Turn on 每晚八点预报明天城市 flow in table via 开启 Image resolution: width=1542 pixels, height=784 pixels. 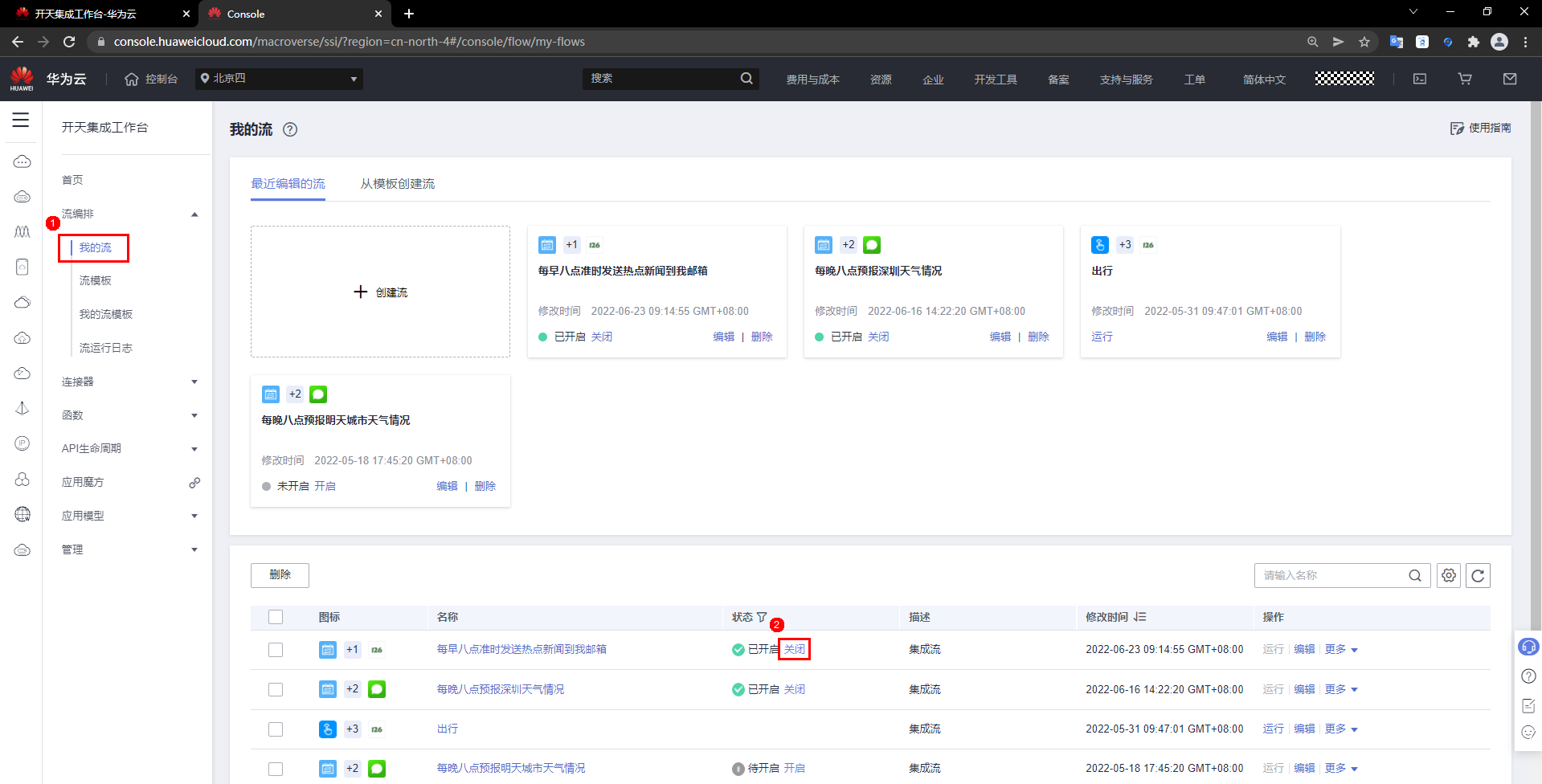pyautogui.click(x=794, y=768)
